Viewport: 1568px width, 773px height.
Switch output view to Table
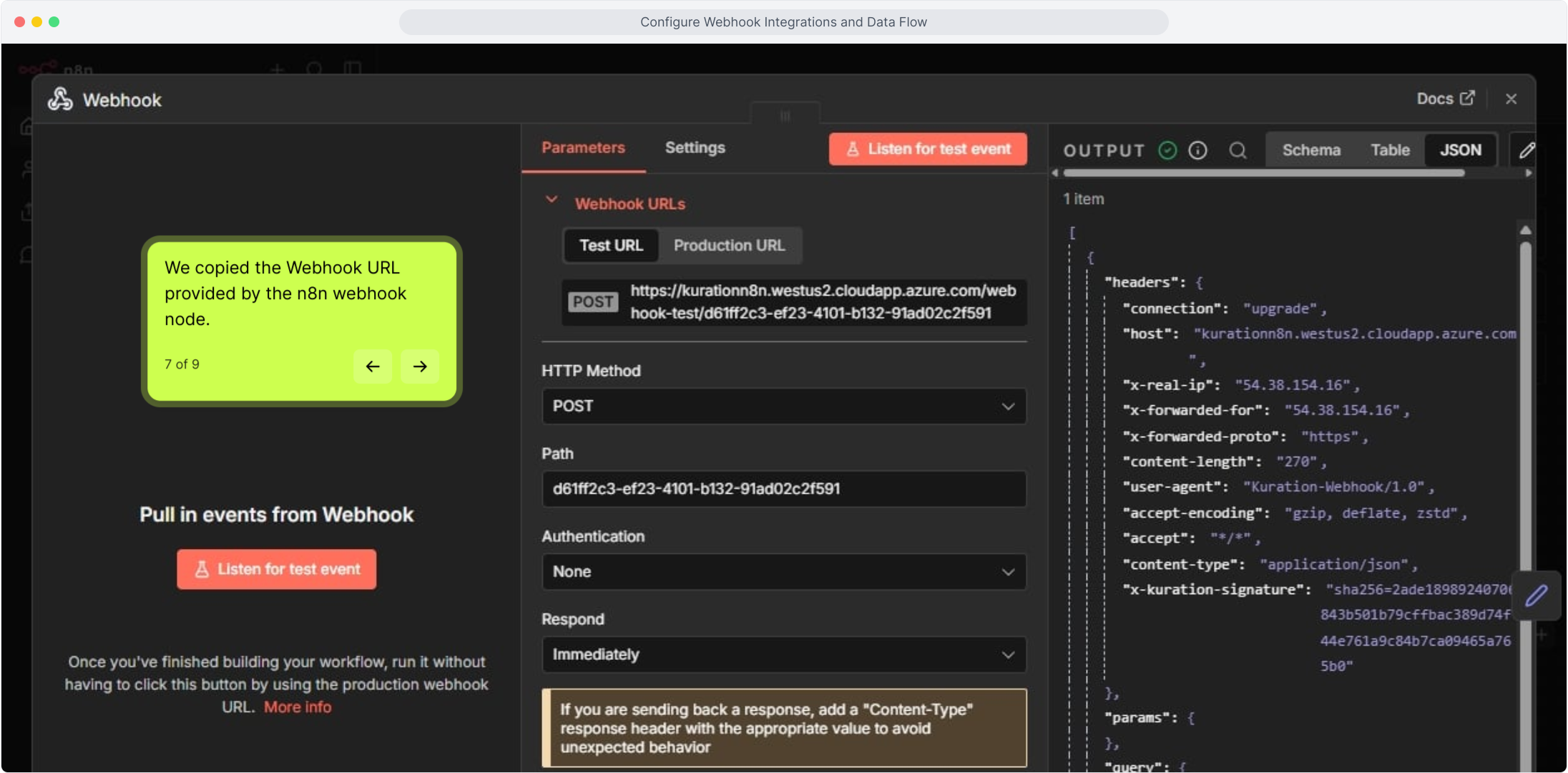[1390, 150]
